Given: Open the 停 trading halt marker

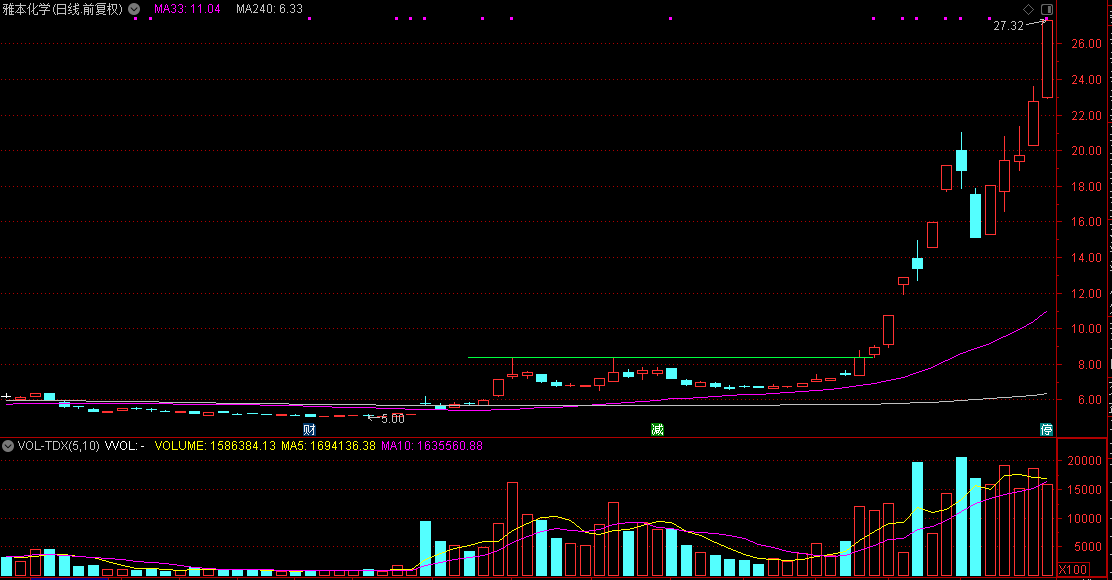Looking at the screenshot, I should [x=1046, y=429].
